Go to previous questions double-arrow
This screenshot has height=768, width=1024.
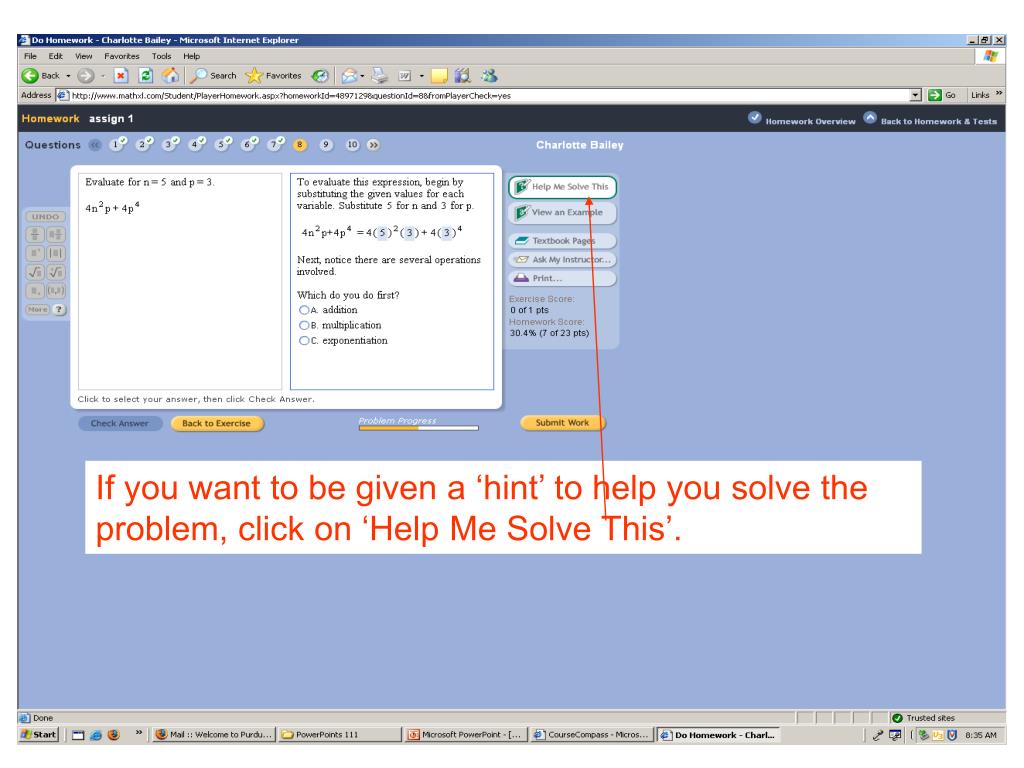[95, 145]
